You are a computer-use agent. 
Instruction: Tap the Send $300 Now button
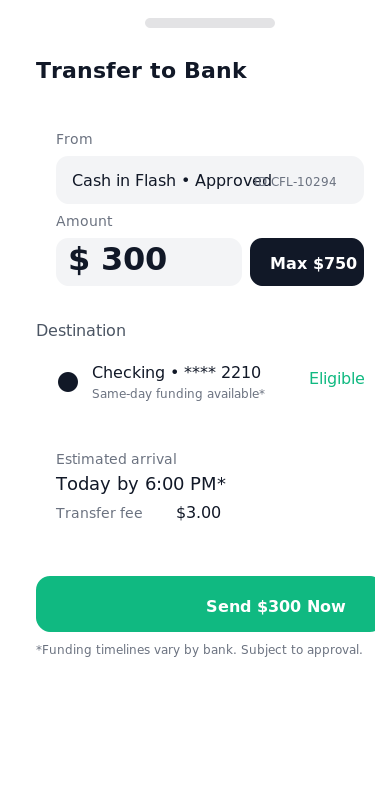click(206, 604)
